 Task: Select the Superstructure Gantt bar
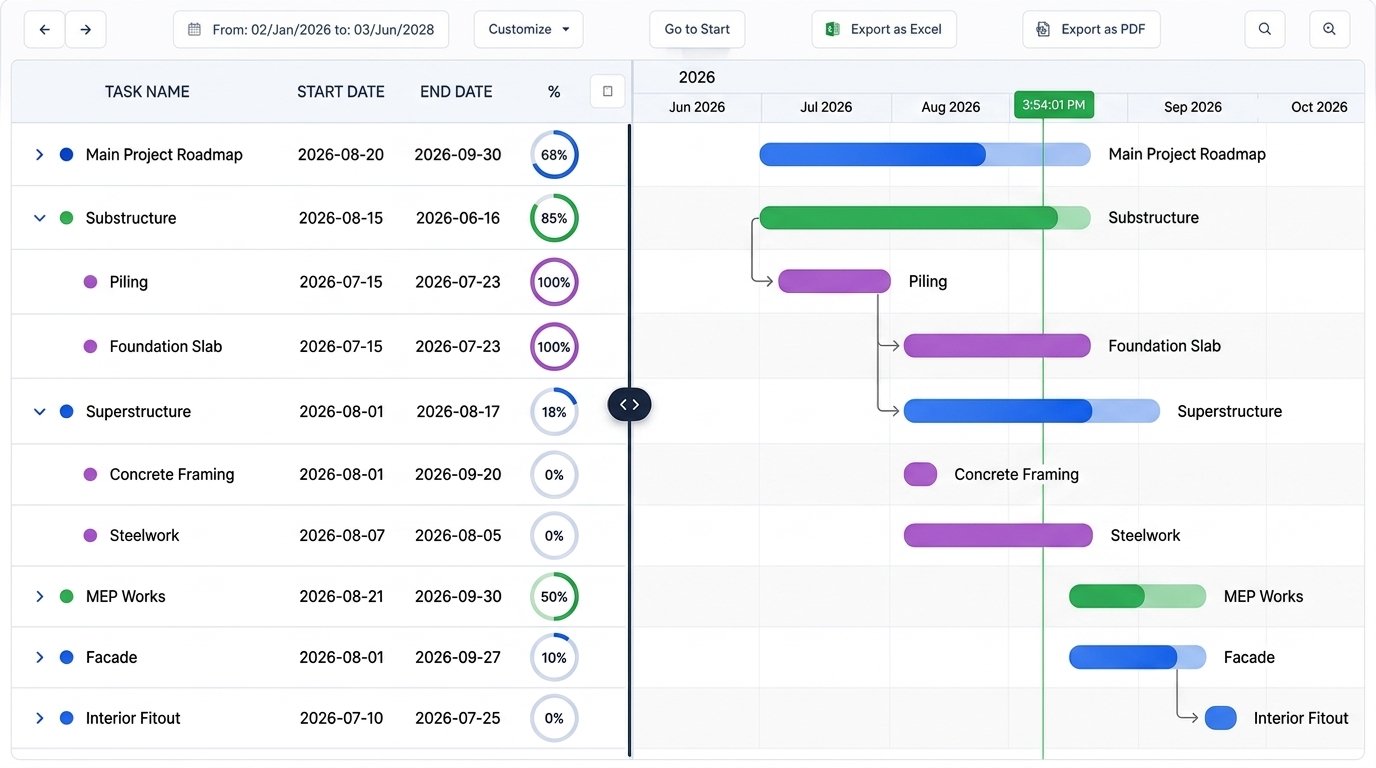(1031, 411)
